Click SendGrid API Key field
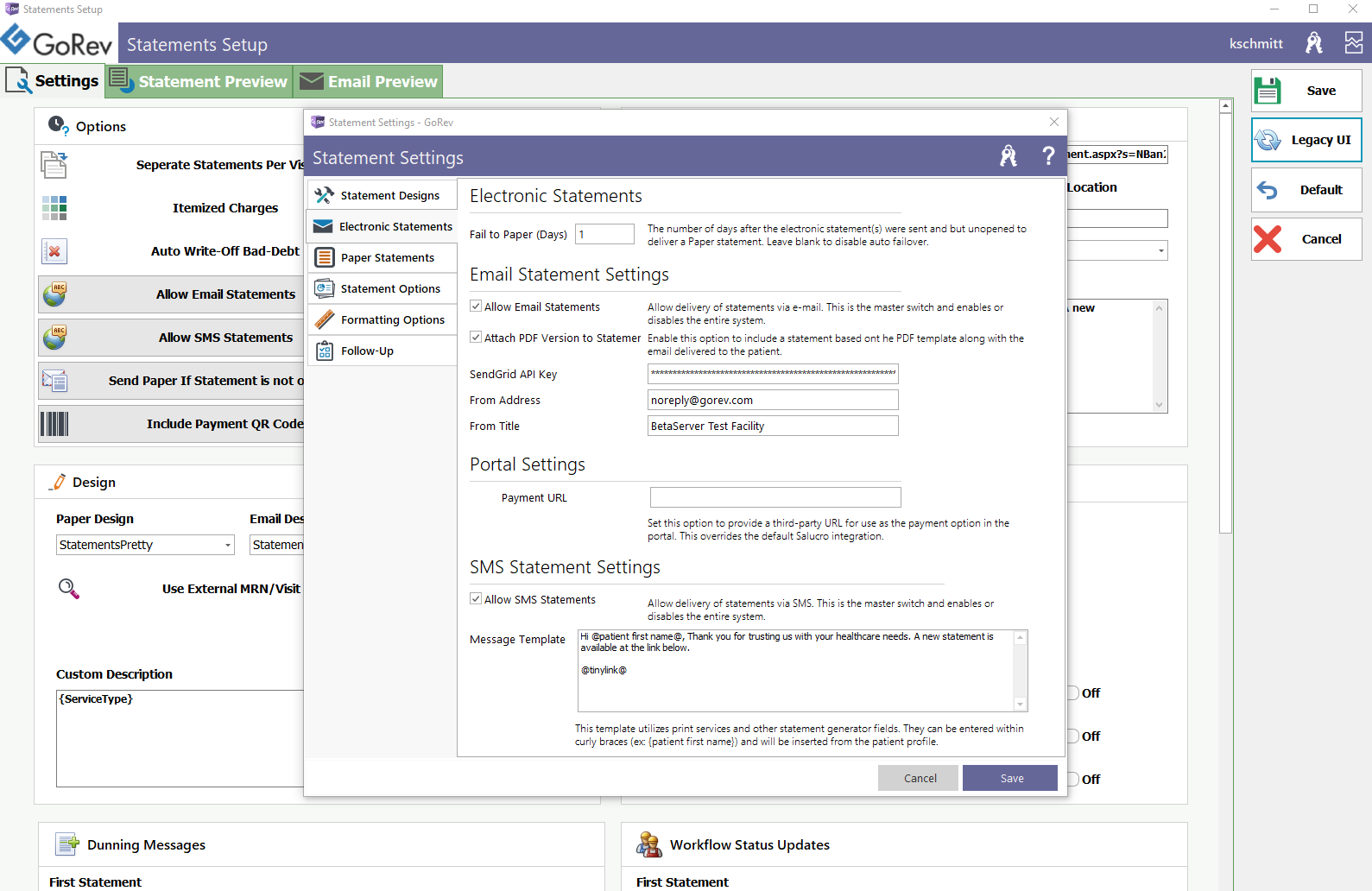1372x891 pixels. pyautogui.click(x=773, y=374)
